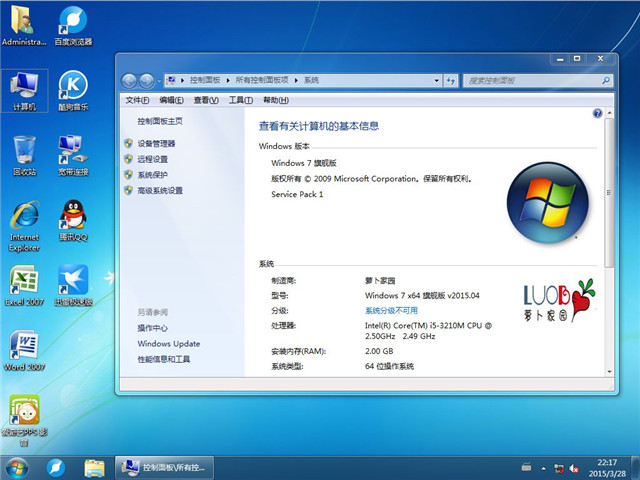Click the Windows 7 logo image
The image size is (640, 480).
tap(548, 203)
